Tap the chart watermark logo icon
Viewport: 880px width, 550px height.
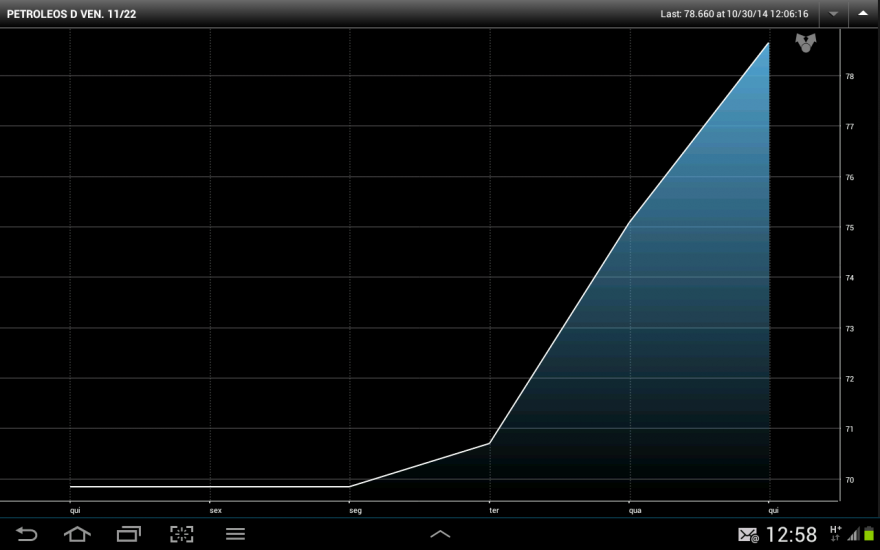806,43
